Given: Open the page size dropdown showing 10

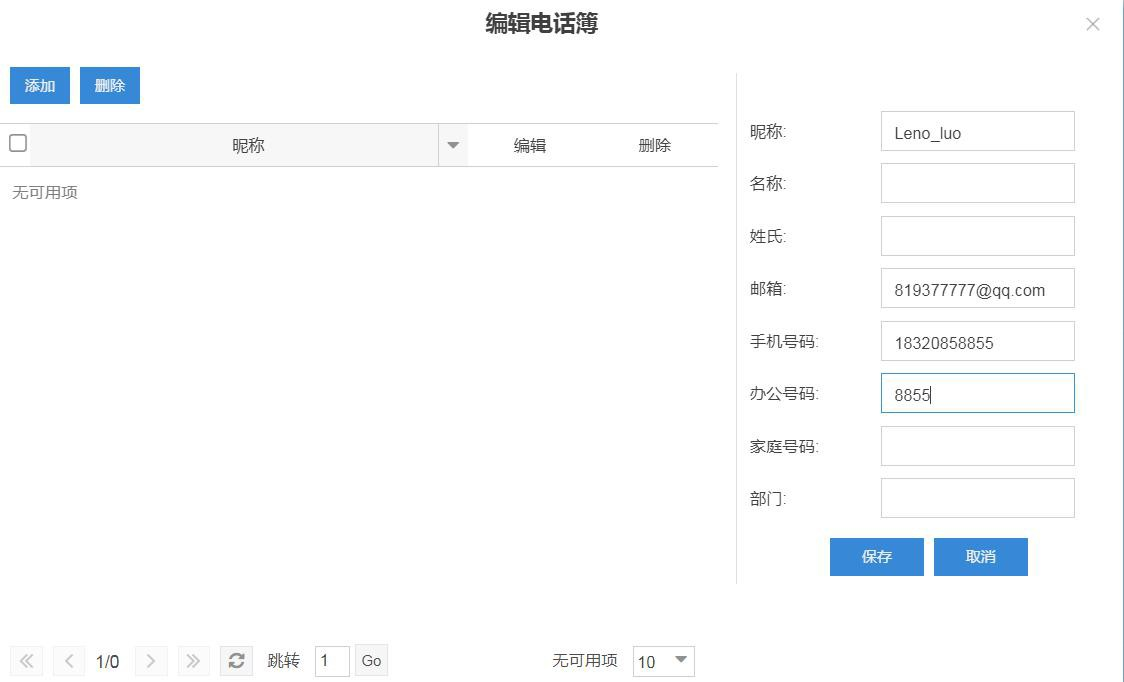Looking at the screenshot, I should (x=663, y=661).
